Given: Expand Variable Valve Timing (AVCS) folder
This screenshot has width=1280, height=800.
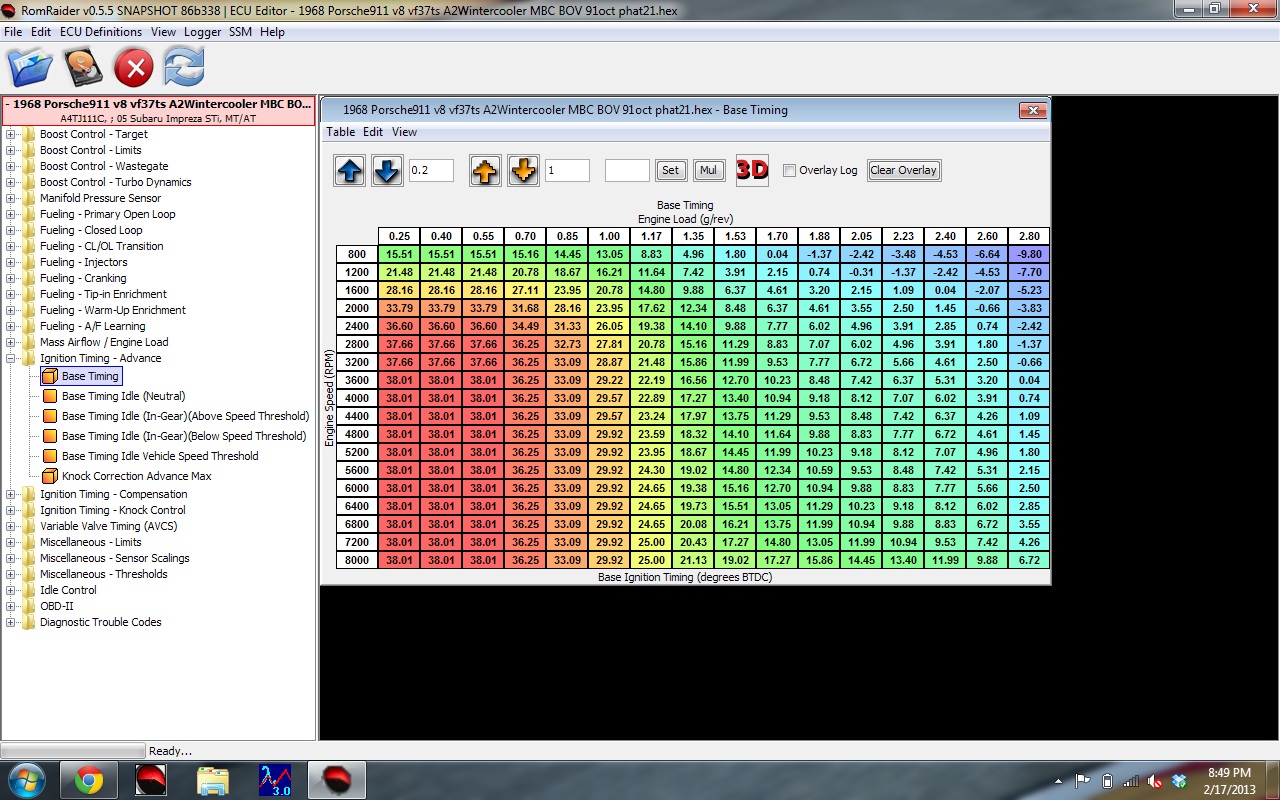Looking at the screenshot, I should (x=11, y=526).
